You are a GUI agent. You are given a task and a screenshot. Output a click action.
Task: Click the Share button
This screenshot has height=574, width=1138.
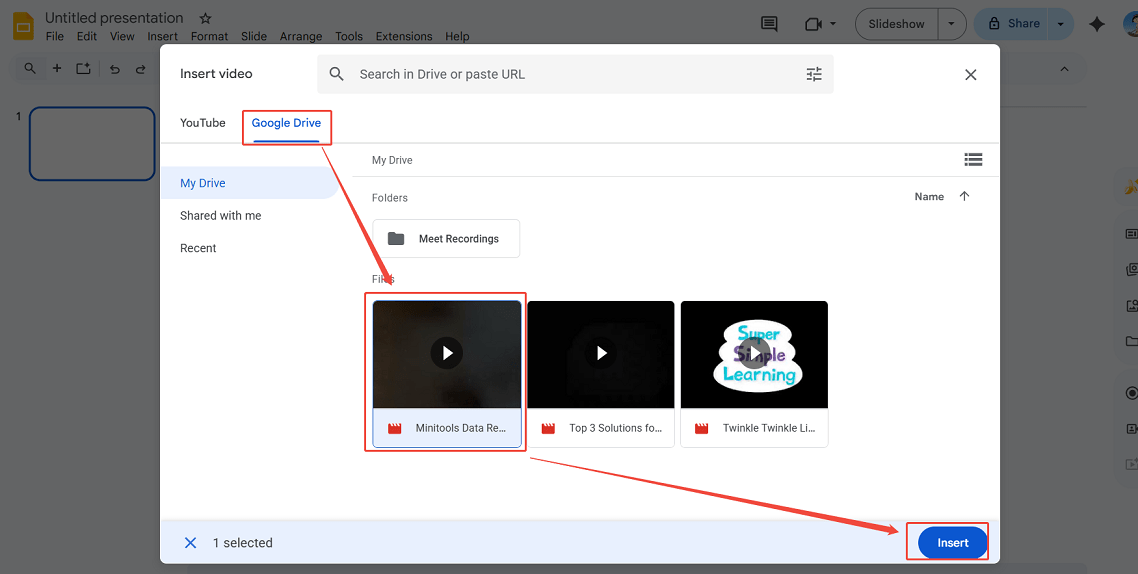tap(1014, 24)
